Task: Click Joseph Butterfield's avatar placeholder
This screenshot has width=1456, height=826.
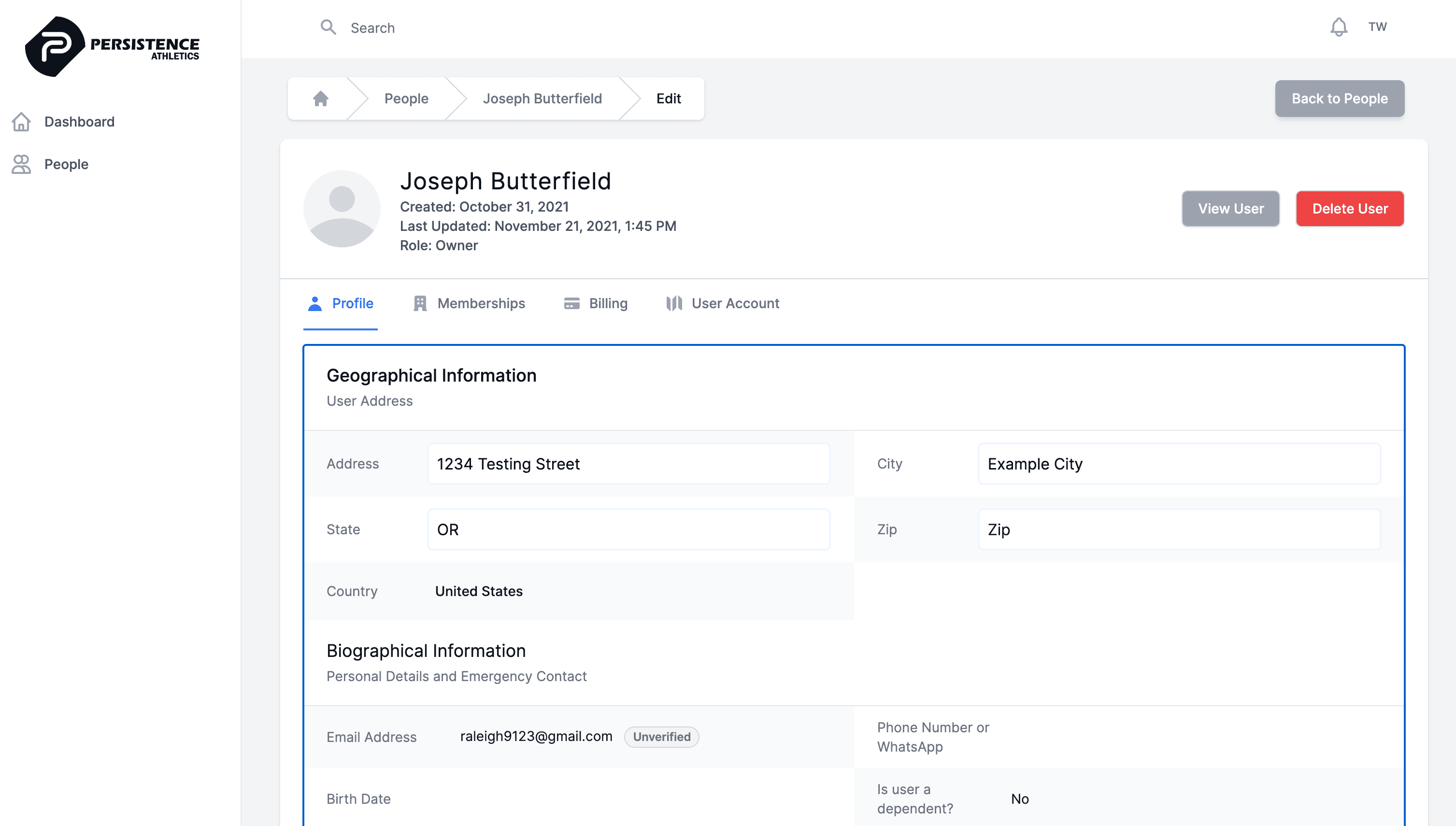Action: click(341, 208)
